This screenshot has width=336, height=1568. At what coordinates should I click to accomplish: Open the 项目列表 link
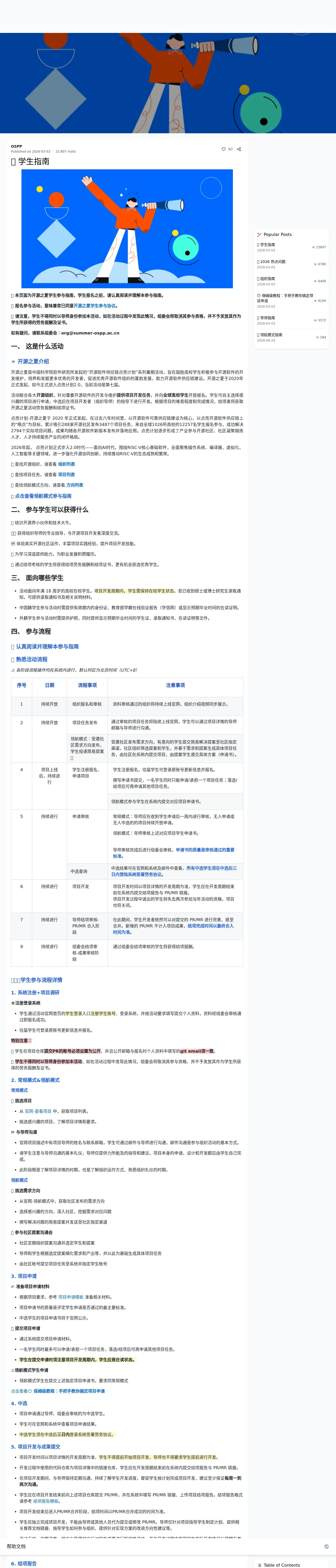tap(66, 475)
